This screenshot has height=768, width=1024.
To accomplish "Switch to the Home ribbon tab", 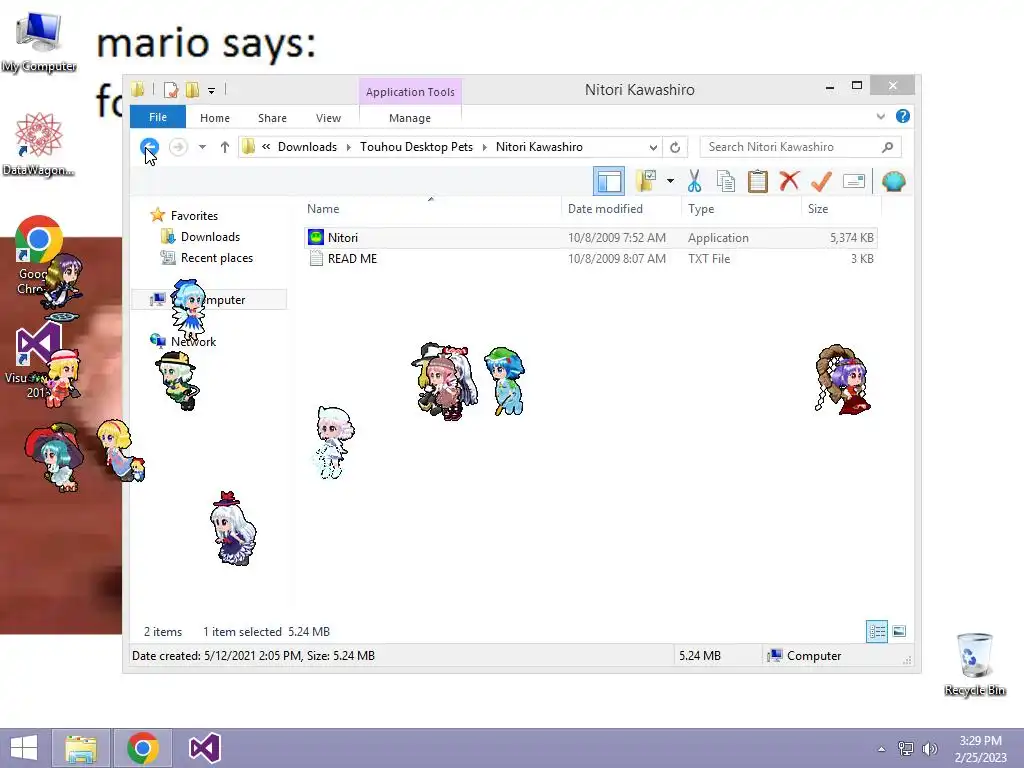I will tap(215, 118).
